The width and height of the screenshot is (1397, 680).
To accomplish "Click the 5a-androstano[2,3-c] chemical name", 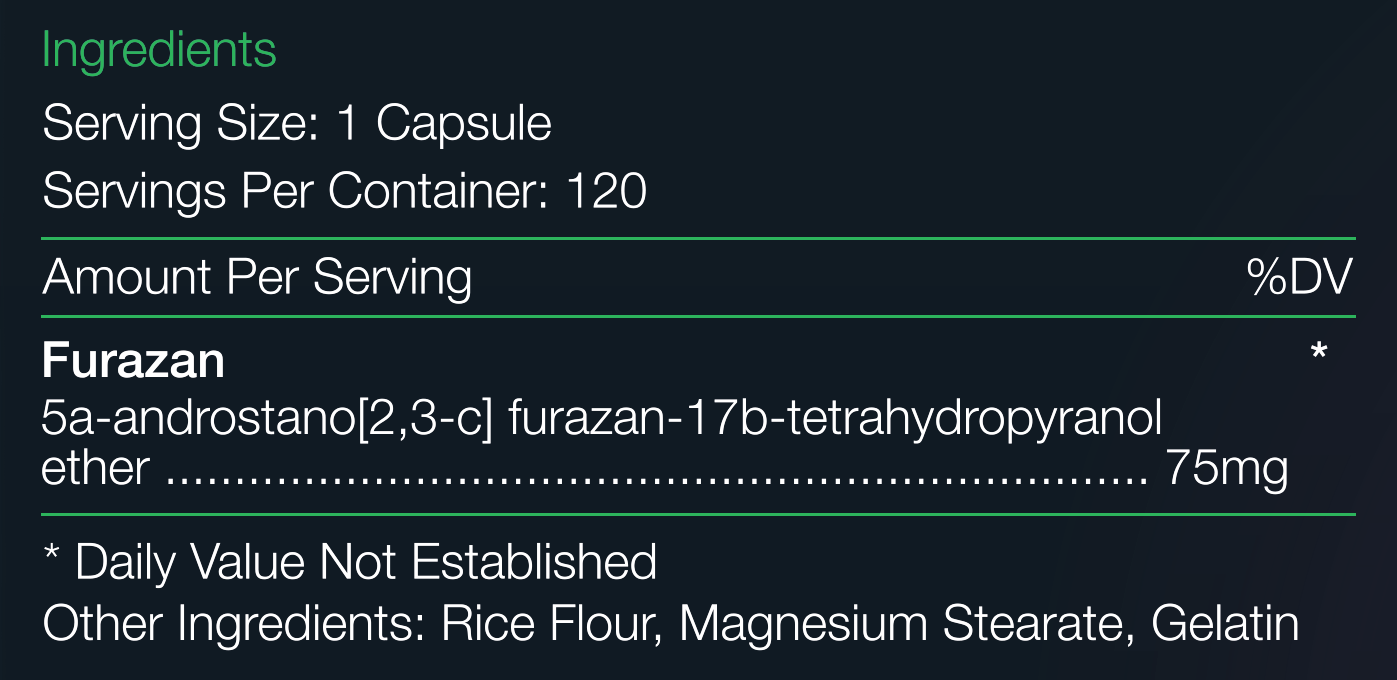I will (268, 420).
